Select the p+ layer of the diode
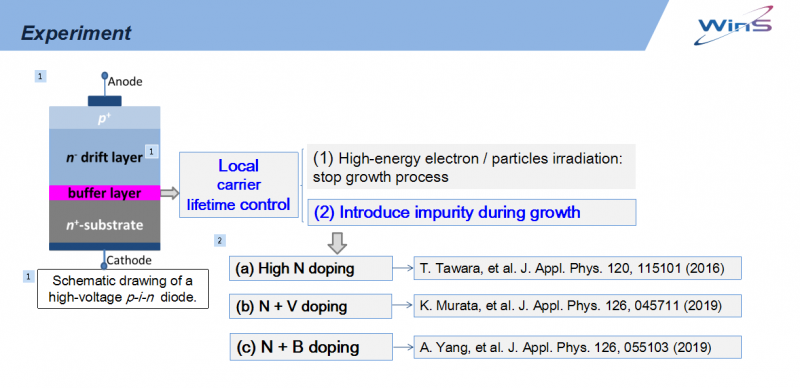The height and width of the screenshot is (388, 800). [x=105, y=117]
